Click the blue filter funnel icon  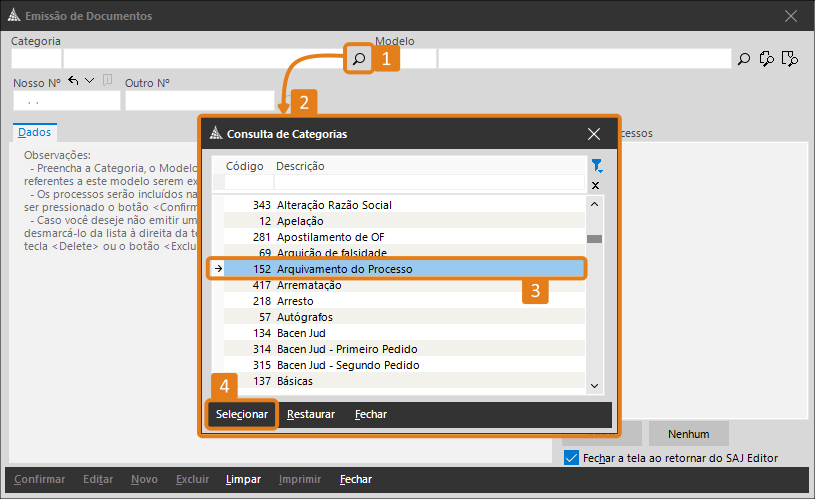coord(596,166)
